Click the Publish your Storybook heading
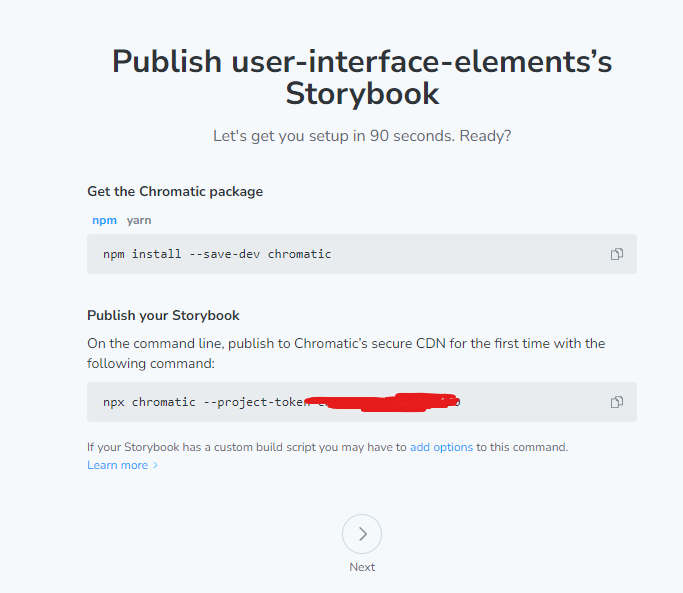 163,315
